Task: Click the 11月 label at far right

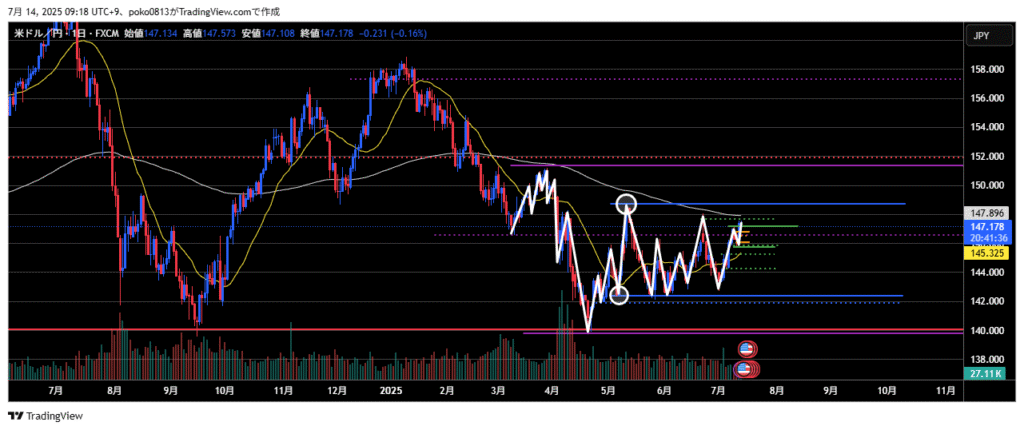Action: click(x=943, y=391)
